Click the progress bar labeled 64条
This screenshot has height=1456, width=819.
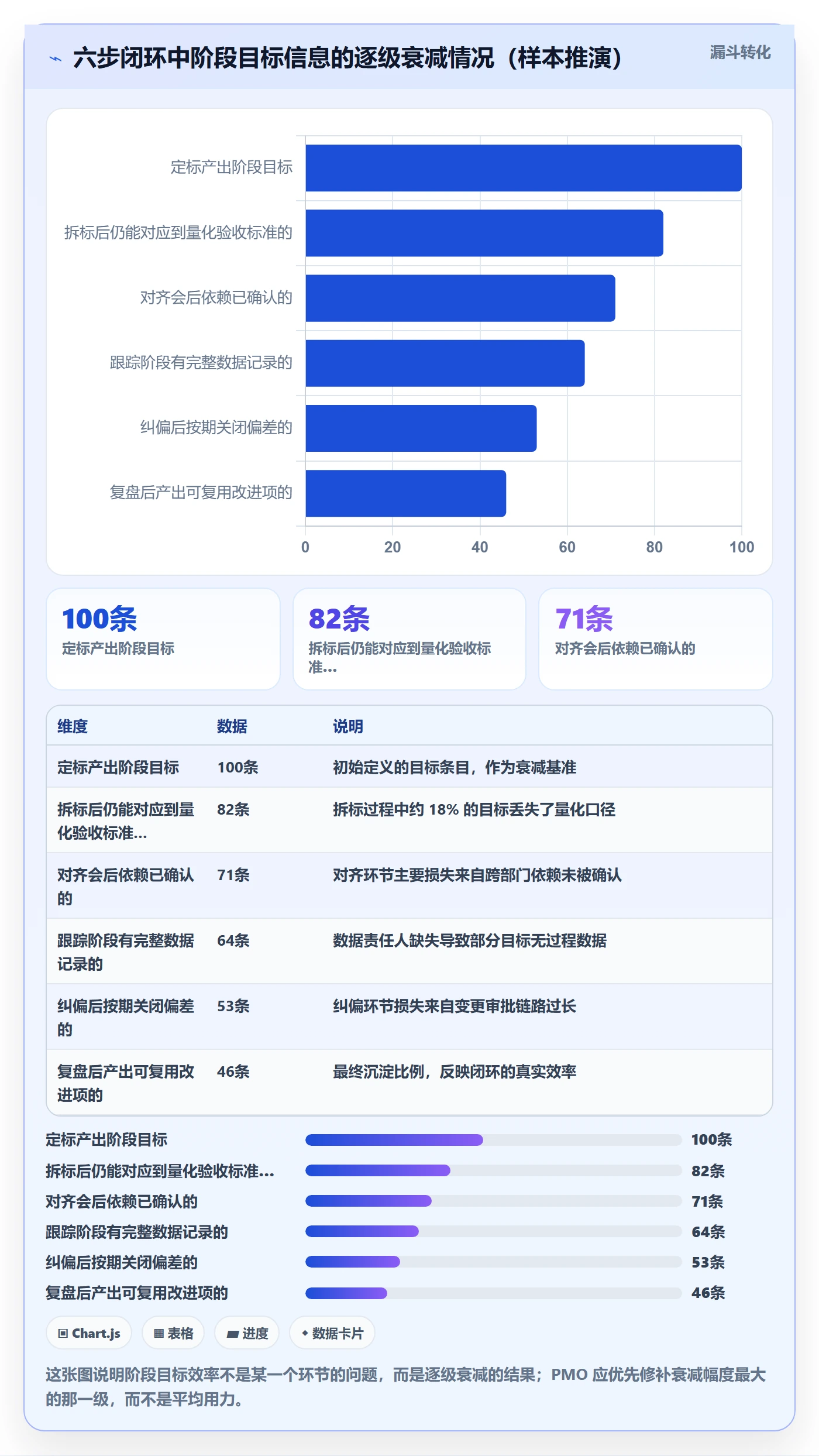tap(494, 1231)
